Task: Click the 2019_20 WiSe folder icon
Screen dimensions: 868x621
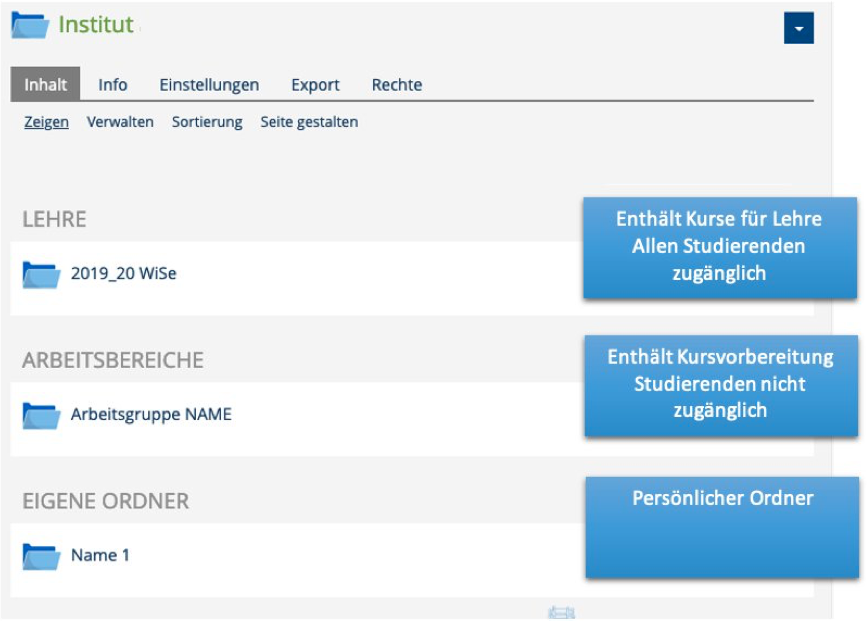Action: (42, 275)
